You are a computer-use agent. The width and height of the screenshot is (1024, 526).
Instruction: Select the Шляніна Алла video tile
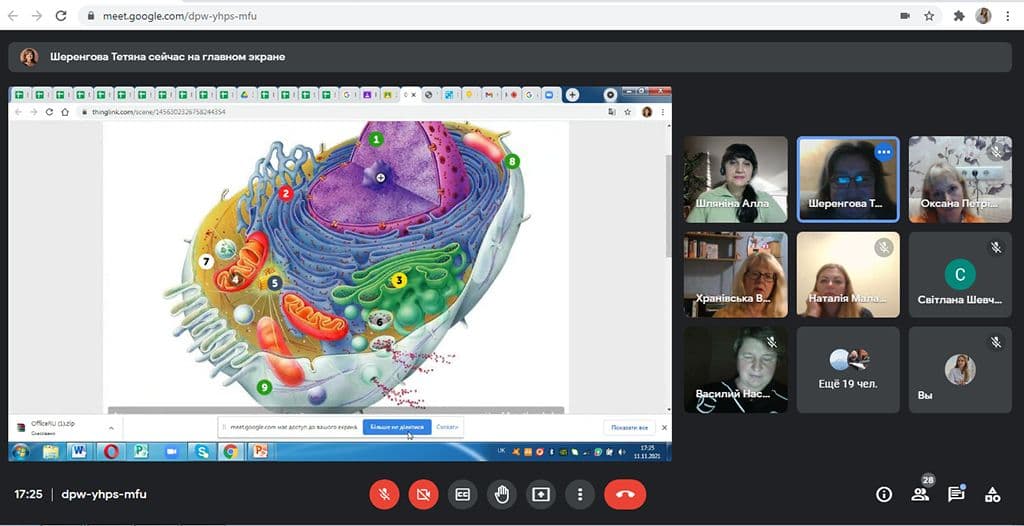pos(735,179)
